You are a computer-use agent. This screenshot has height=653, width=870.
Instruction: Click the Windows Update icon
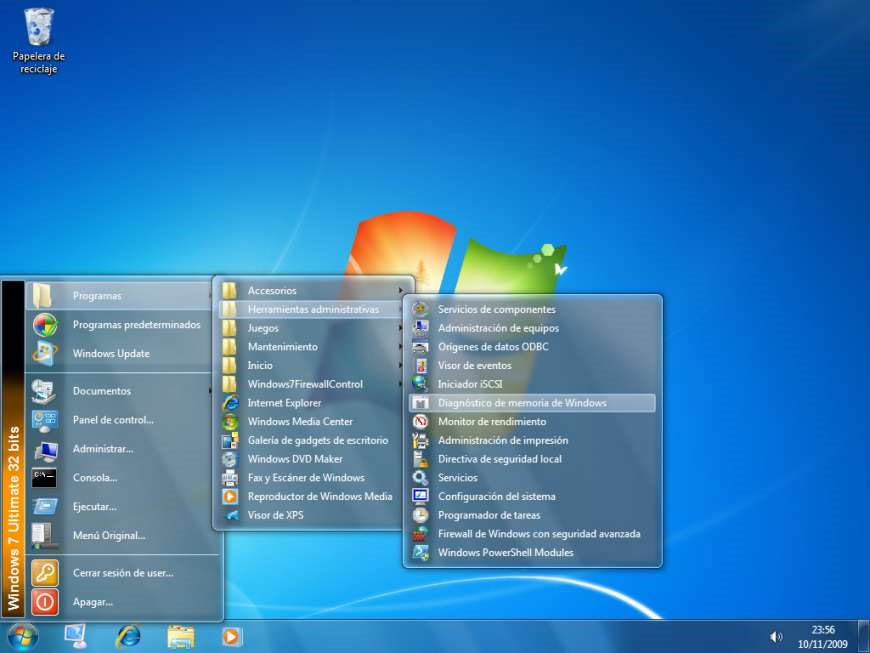point(45,353)
